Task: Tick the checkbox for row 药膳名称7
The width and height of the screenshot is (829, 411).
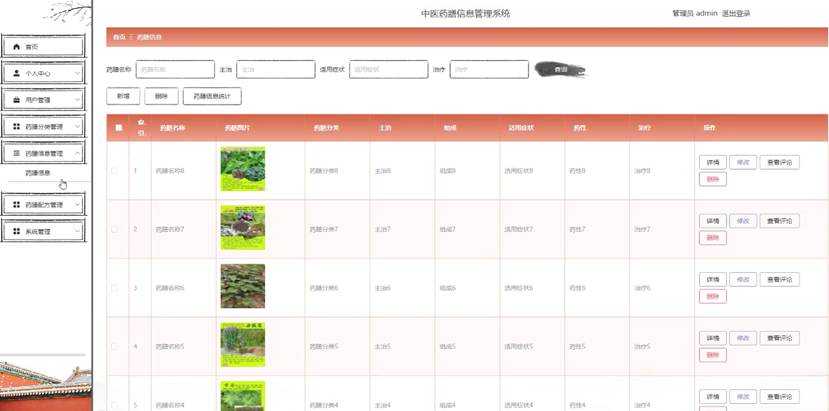Action: point(115,229)
